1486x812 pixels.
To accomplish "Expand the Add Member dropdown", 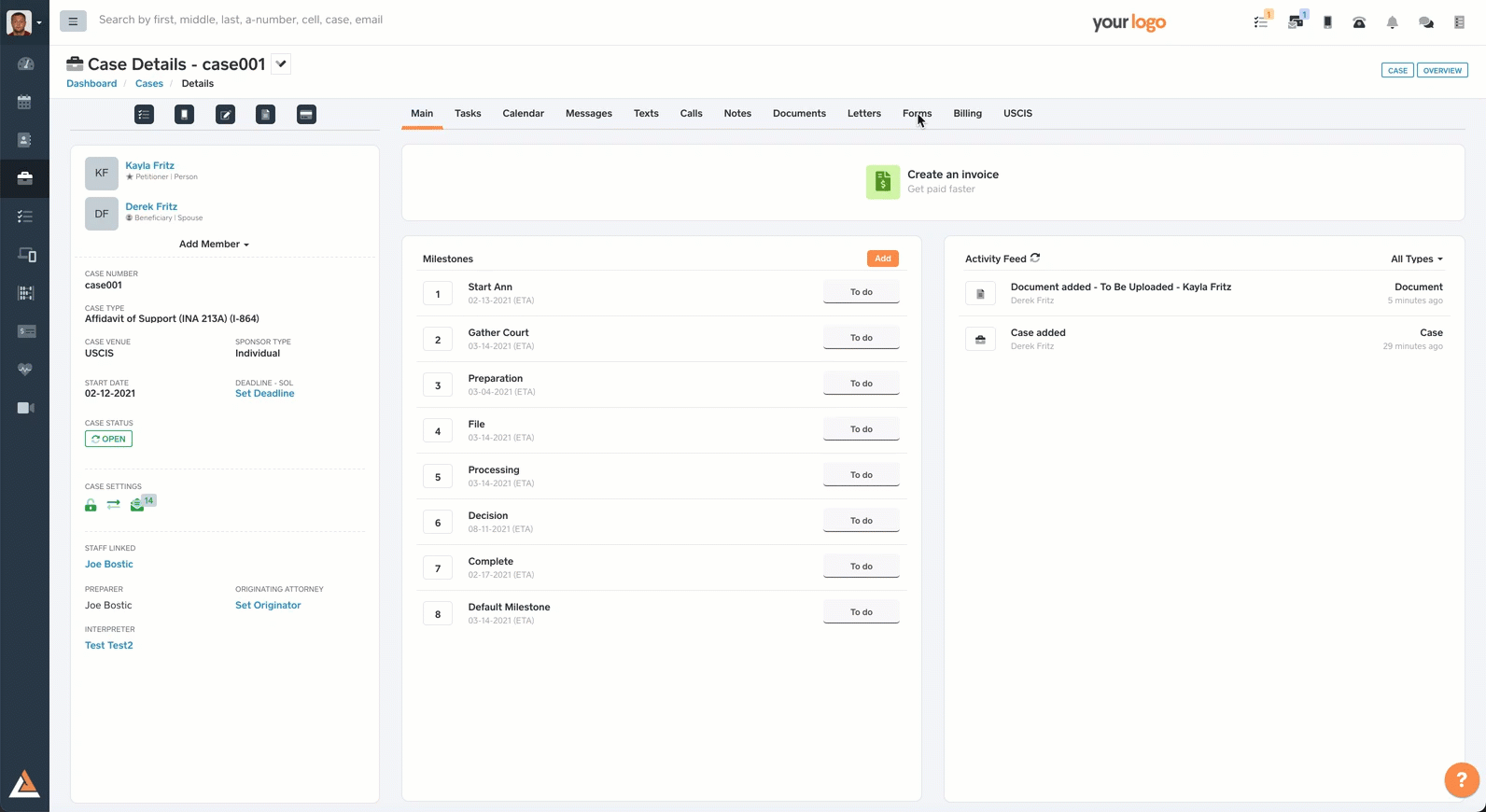I will point(214,245).
